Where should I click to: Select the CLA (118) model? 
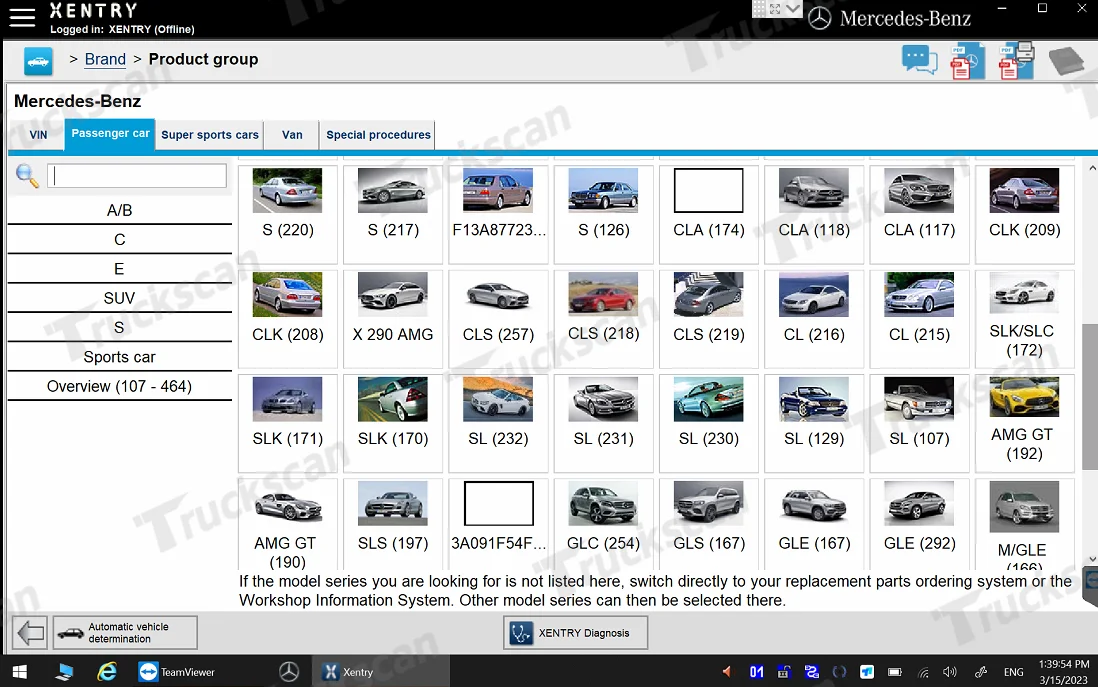click(814, 214)
